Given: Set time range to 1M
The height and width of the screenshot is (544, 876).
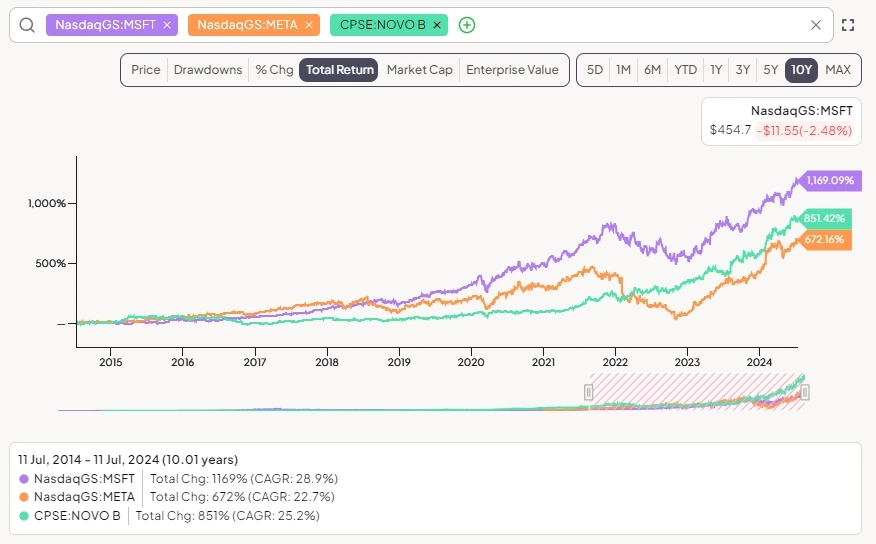Looking at the screenshot, I should coord(623,70).
